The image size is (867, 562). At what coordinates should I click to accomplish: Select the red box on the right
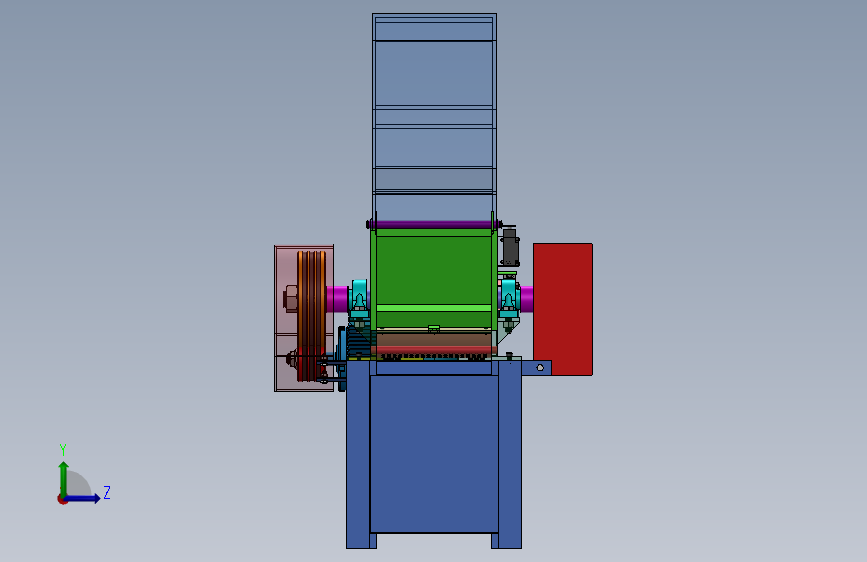[x=563, y=309]
